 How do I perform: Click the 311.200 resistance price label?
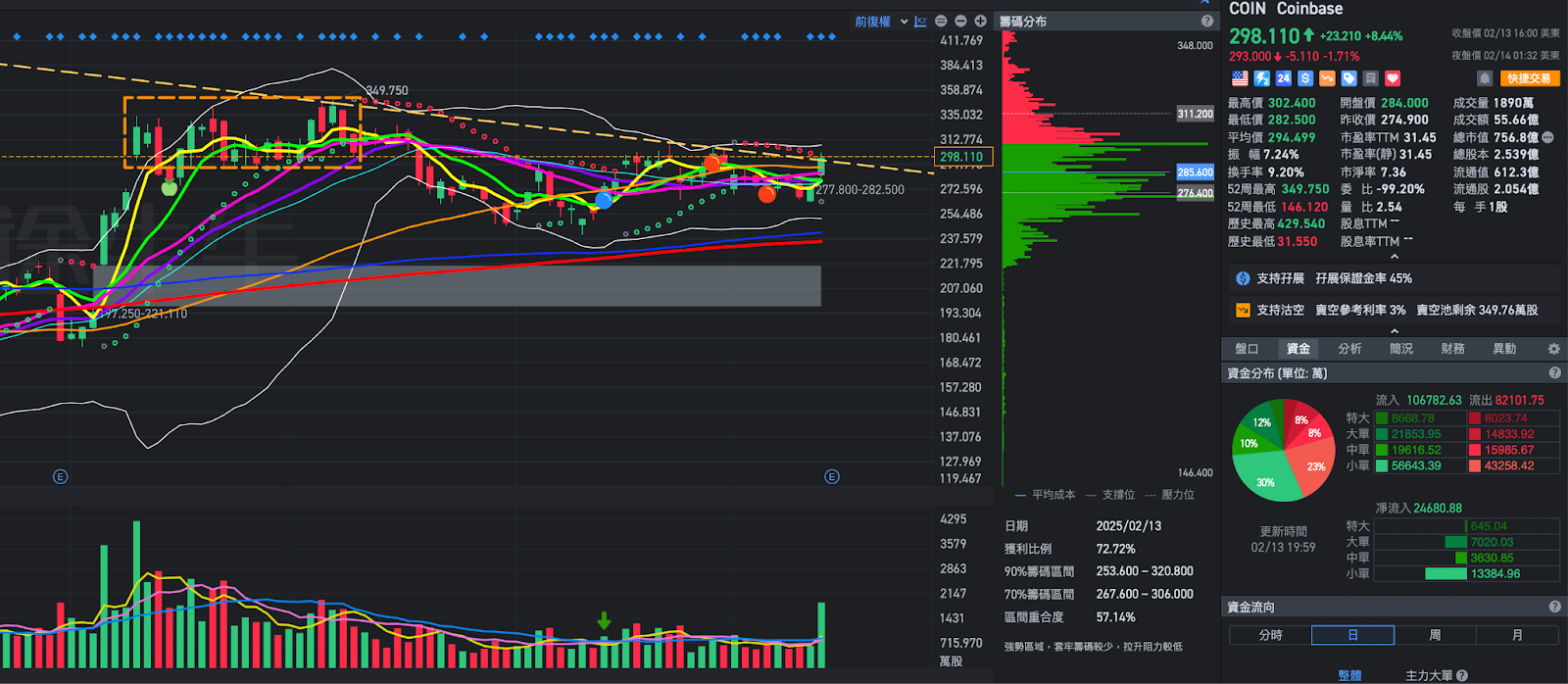(1195, 114)
